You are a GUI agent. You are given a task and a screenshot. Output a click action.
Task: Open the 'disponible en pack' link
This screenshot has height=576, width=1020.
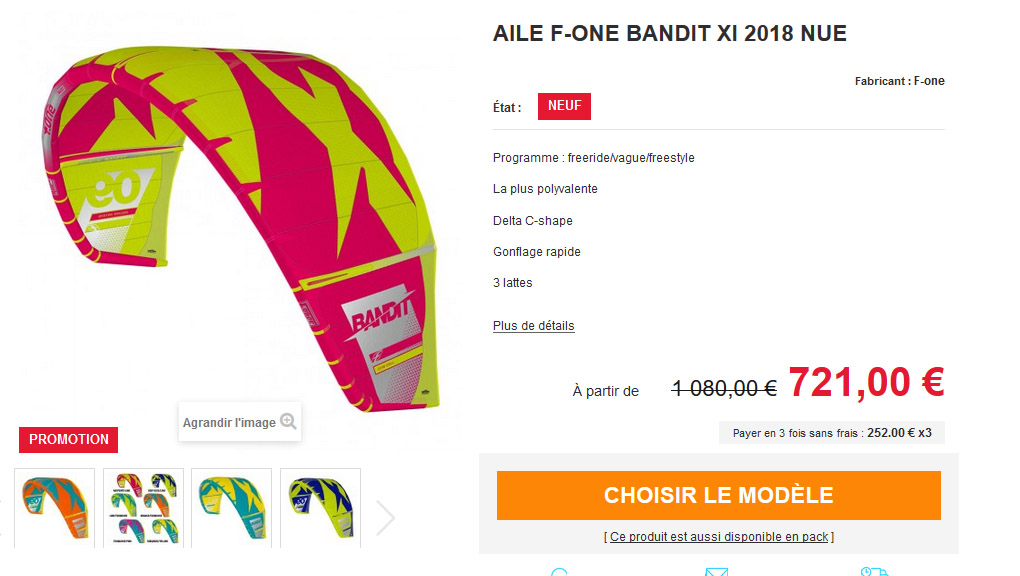[x=719, y=536]
